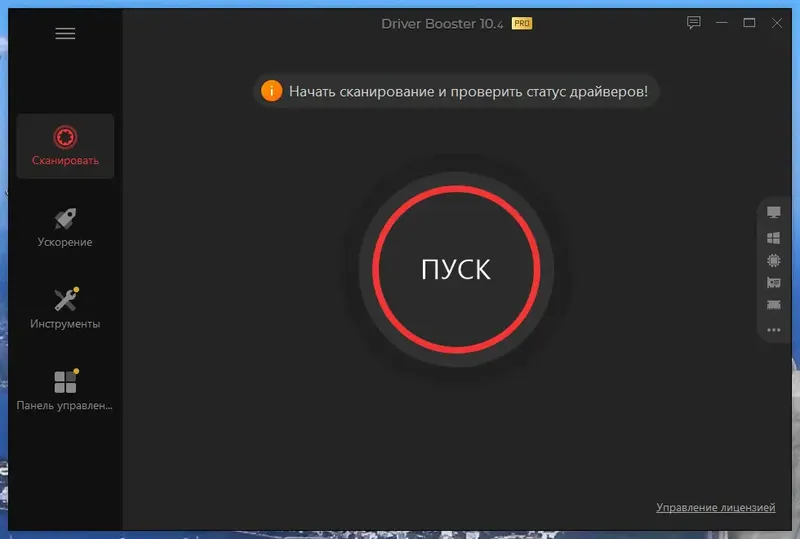Open the Инструменты tools section
This screenshot has height=539, width=800.
tap(65, 309)
